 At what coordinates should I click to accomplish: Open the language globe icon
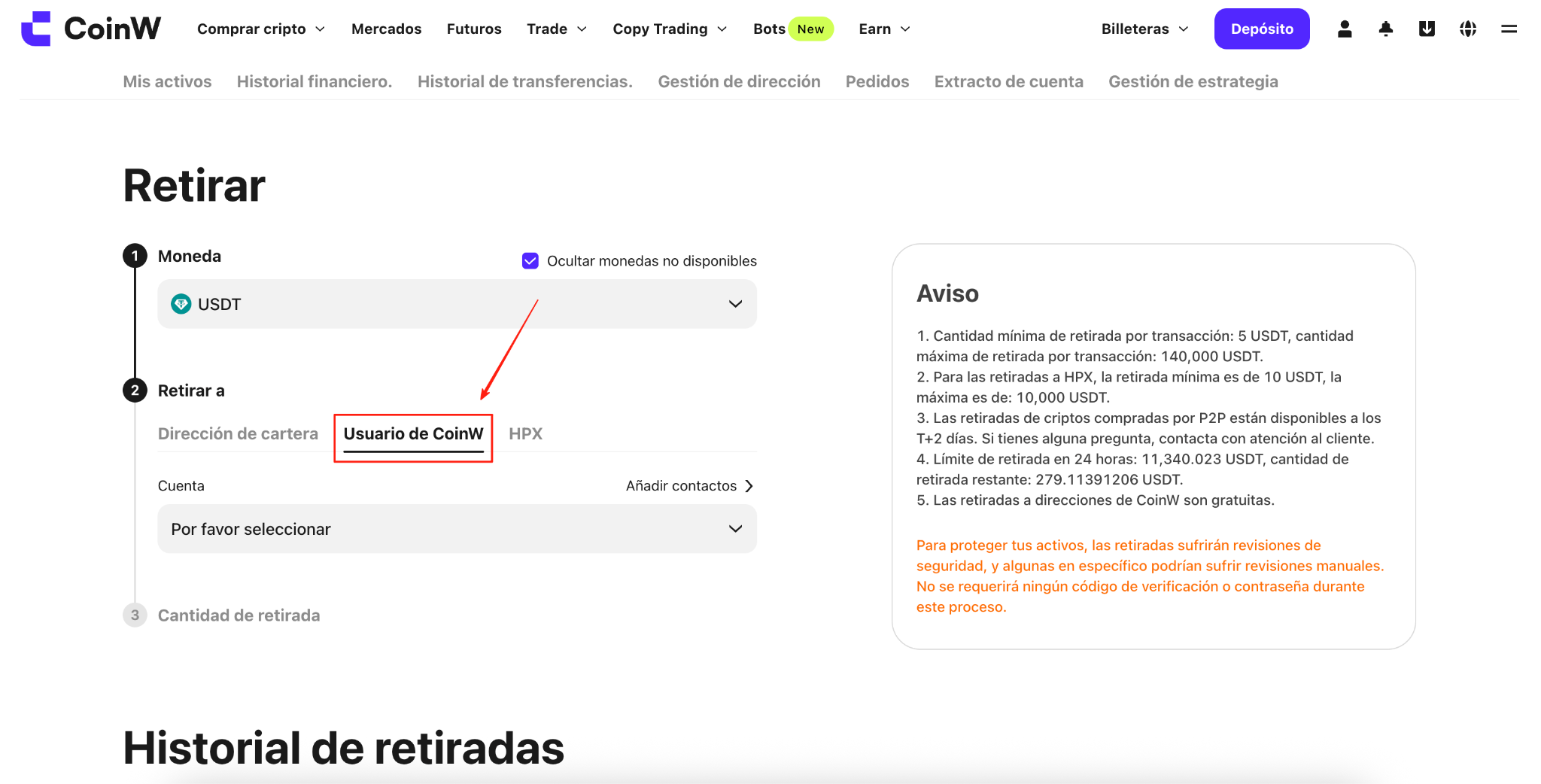point(1468,29)
